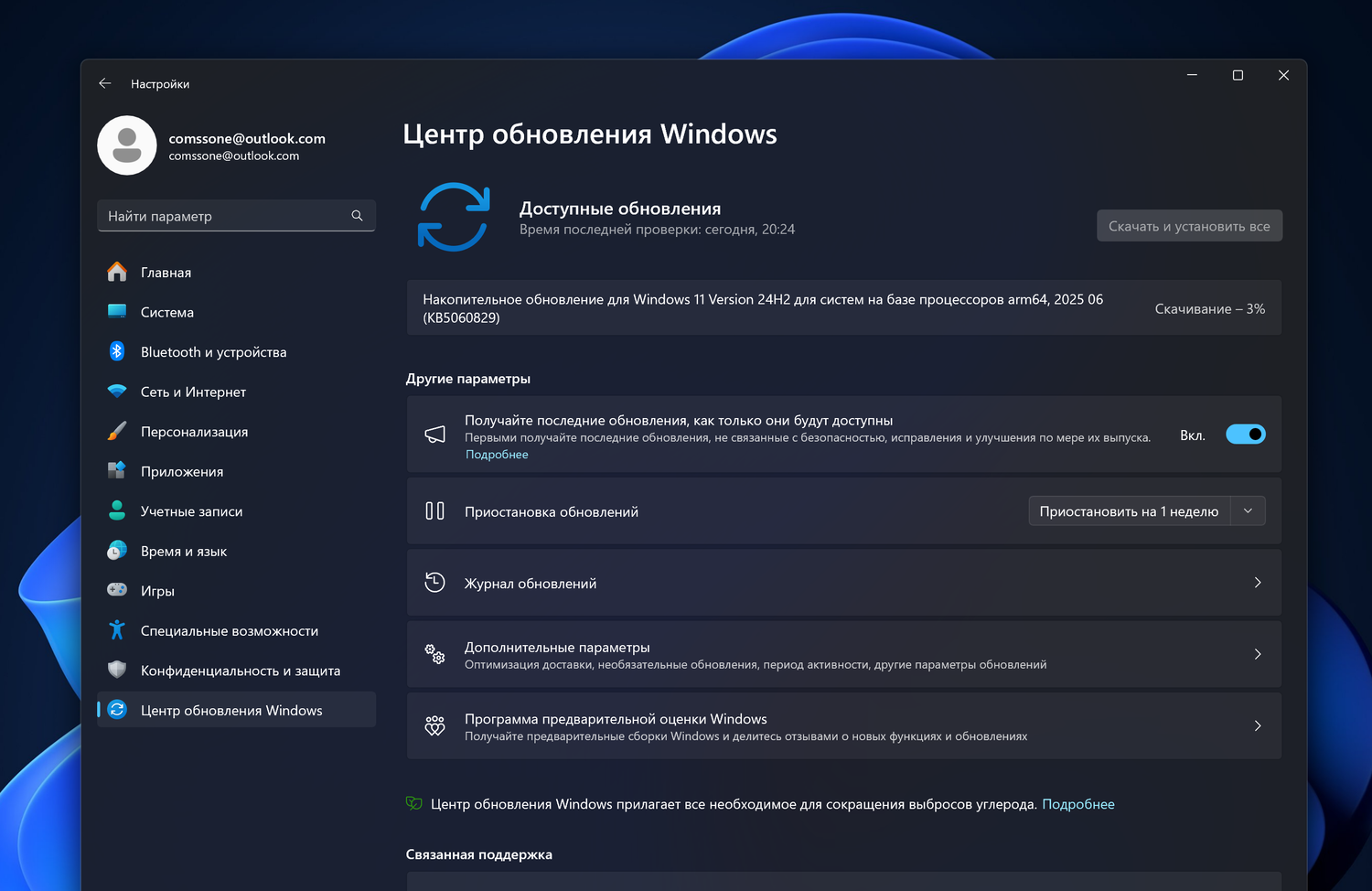Click Приостановить на 1 неделю button
Screen dimensions: 1372x891
pyautogui.click(x=1130, y=511)
